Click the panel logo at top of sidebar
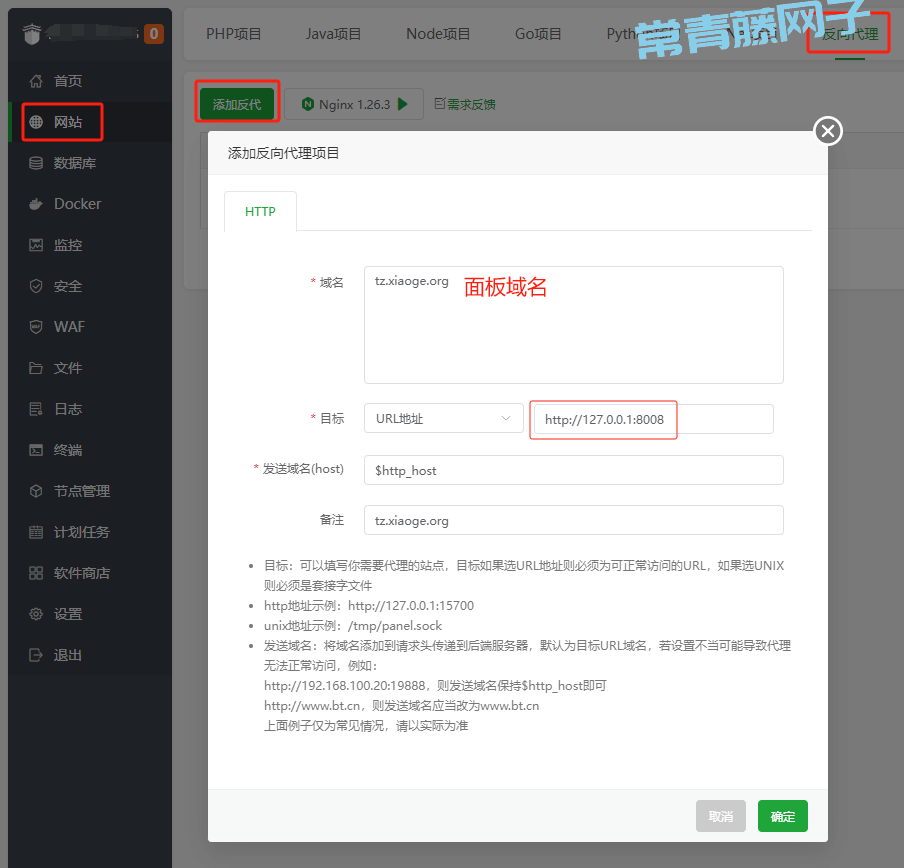Image resolution: width=904 pixels, height=868 pixels. [x=32, y=33]
